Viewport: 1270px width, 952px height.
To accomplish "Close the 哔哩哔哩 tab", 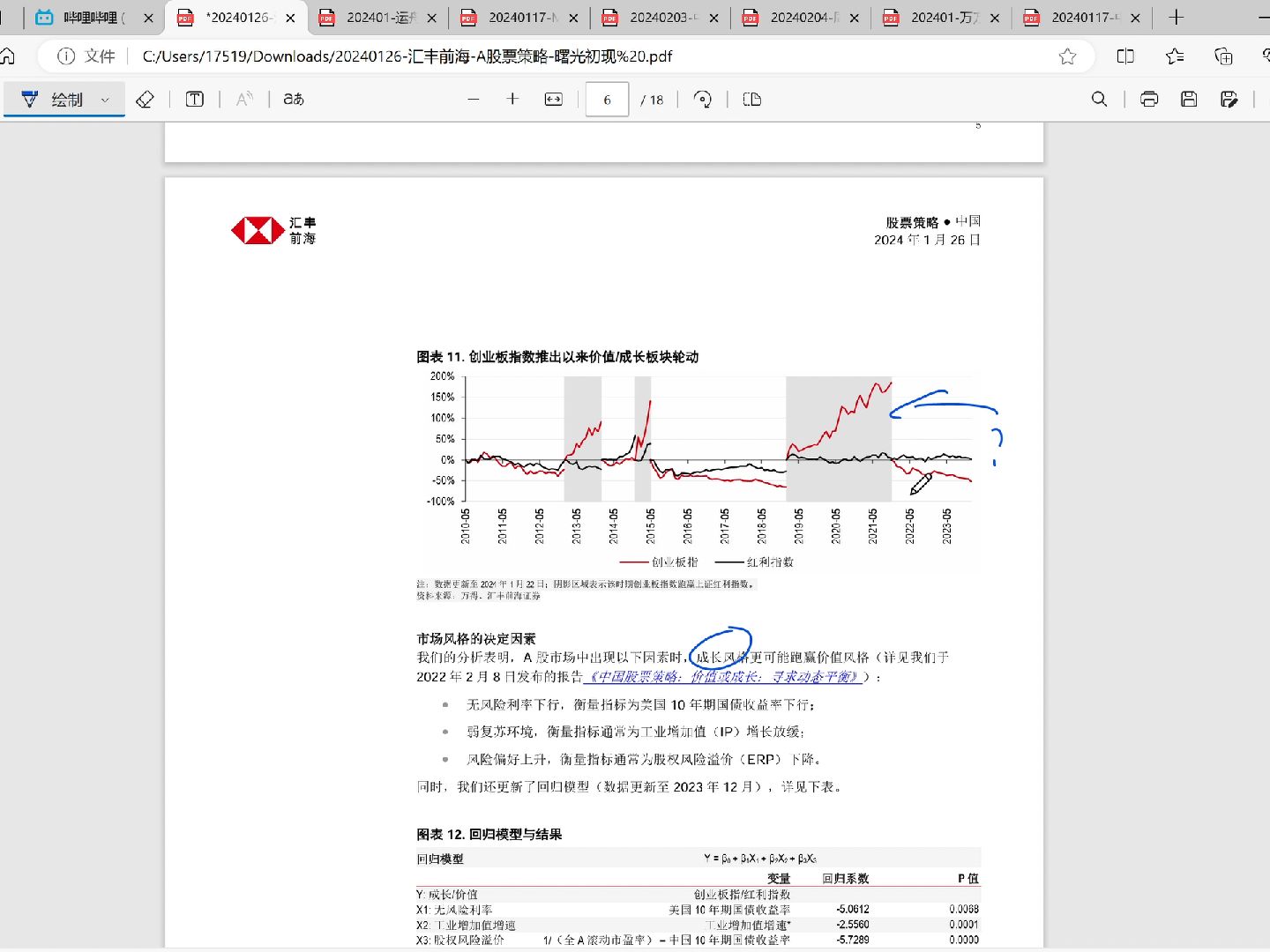I will (148, 18).
